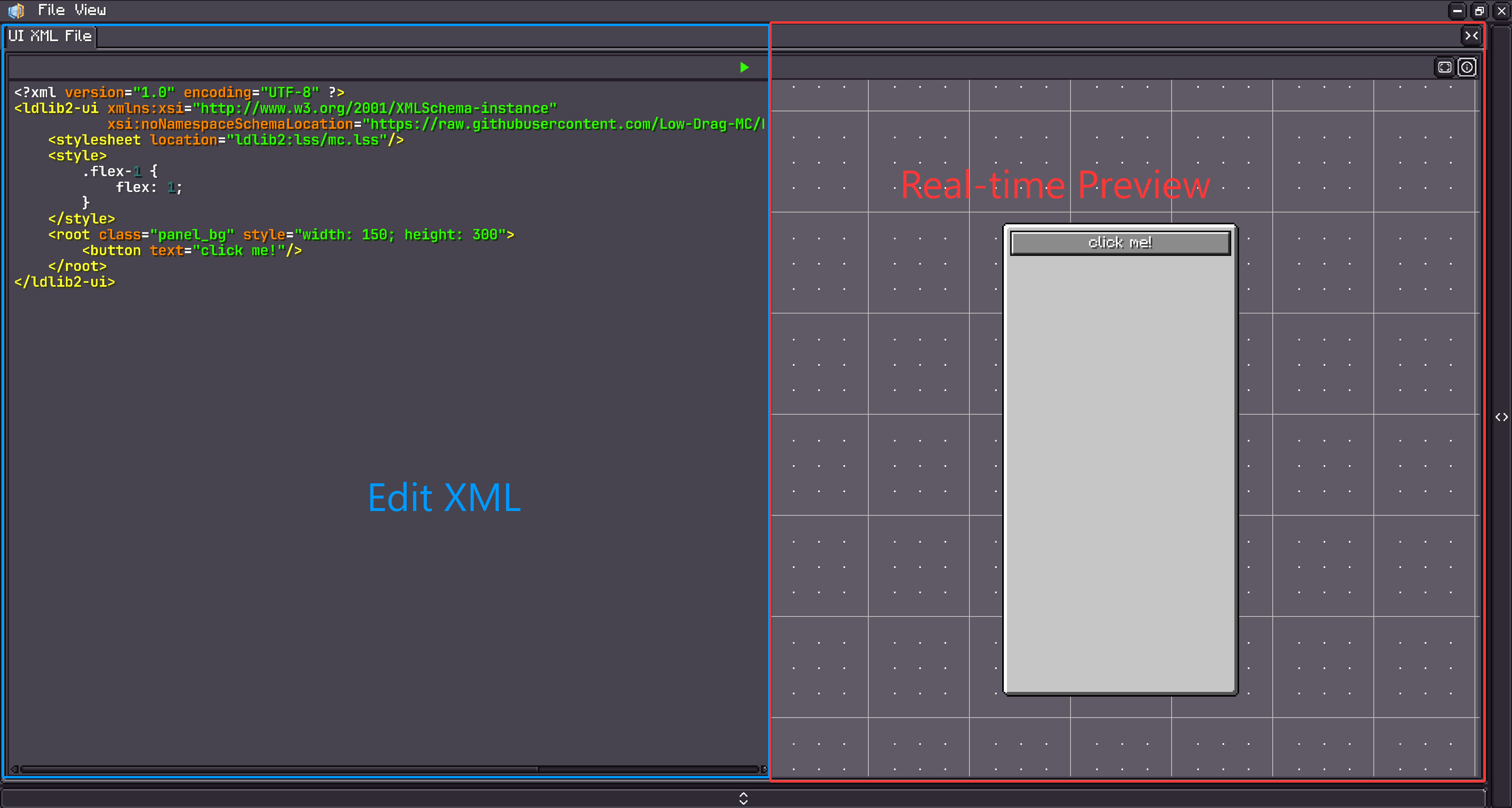Click the collapse arrows icon above preview
Image resolution: width=1512 pixels, height=808 pixels.
click(x=1471, y=36)
